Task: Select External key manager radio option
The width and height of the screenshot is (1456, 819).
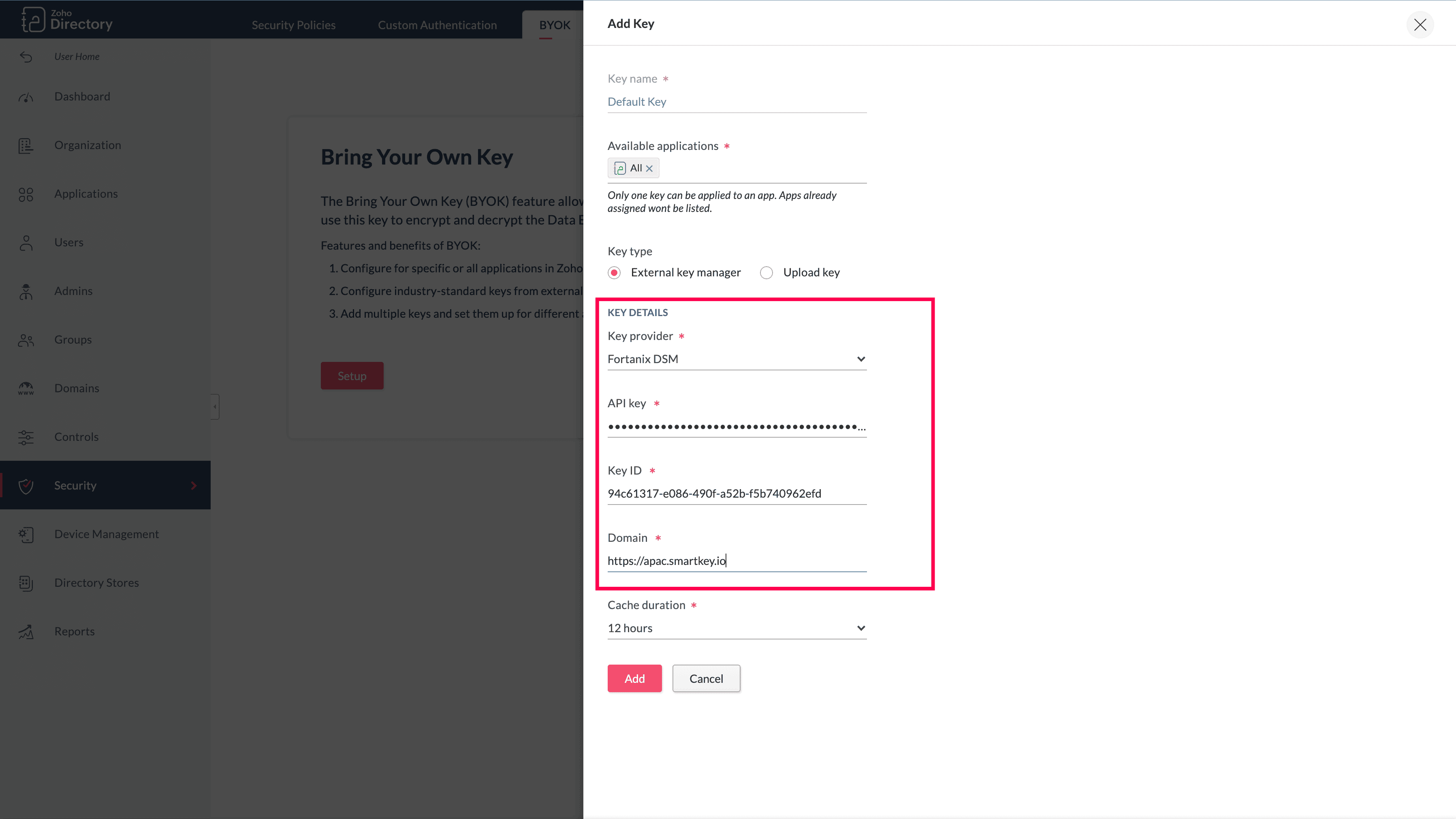Action: coord(615,273)
